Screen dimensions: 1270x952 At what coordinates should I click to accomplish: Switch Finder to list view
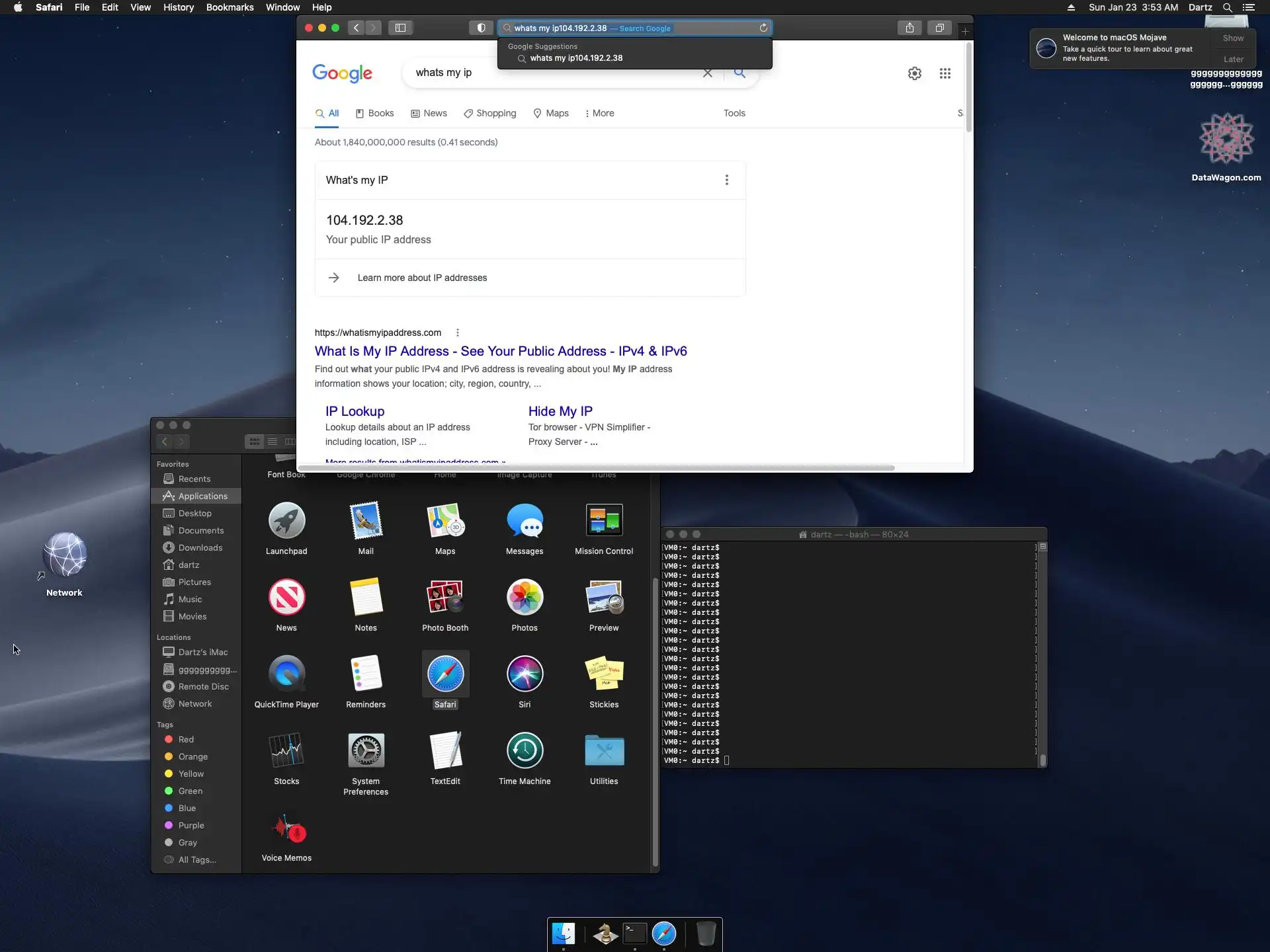pos(272,442)
